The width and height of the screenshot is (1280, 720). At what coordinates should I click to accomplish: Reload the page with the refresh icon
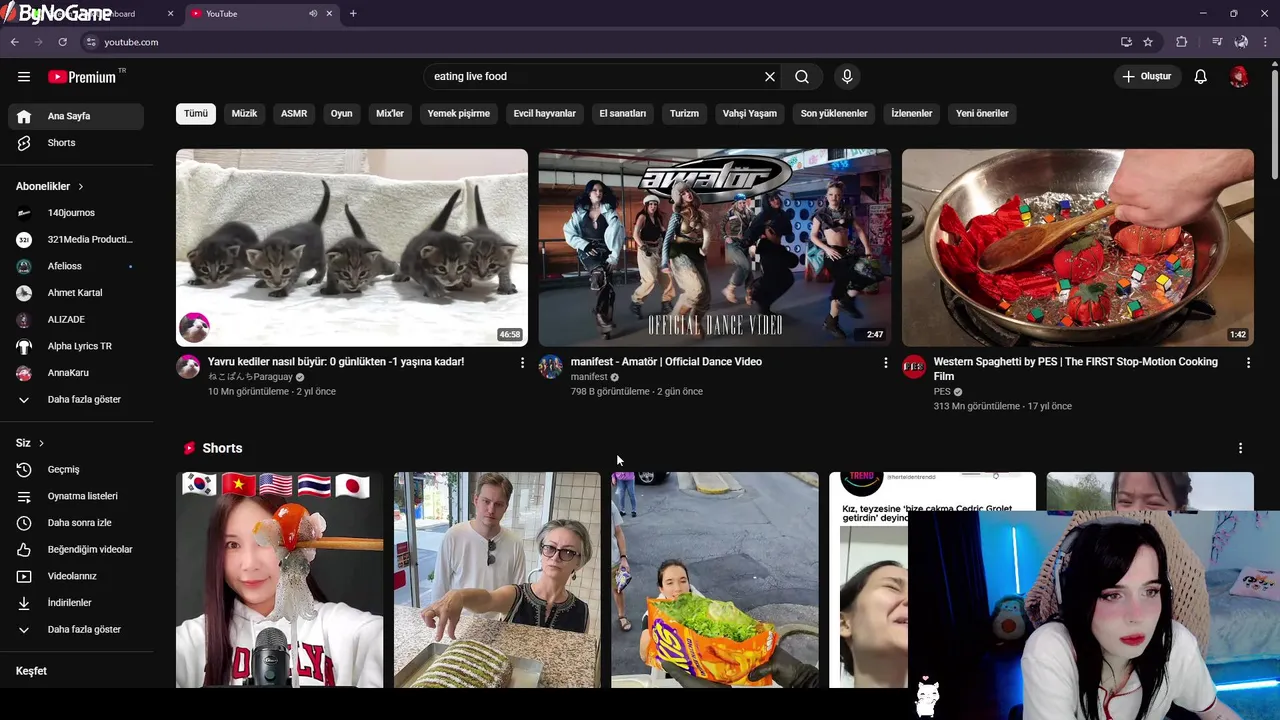[x=62, y=42]
